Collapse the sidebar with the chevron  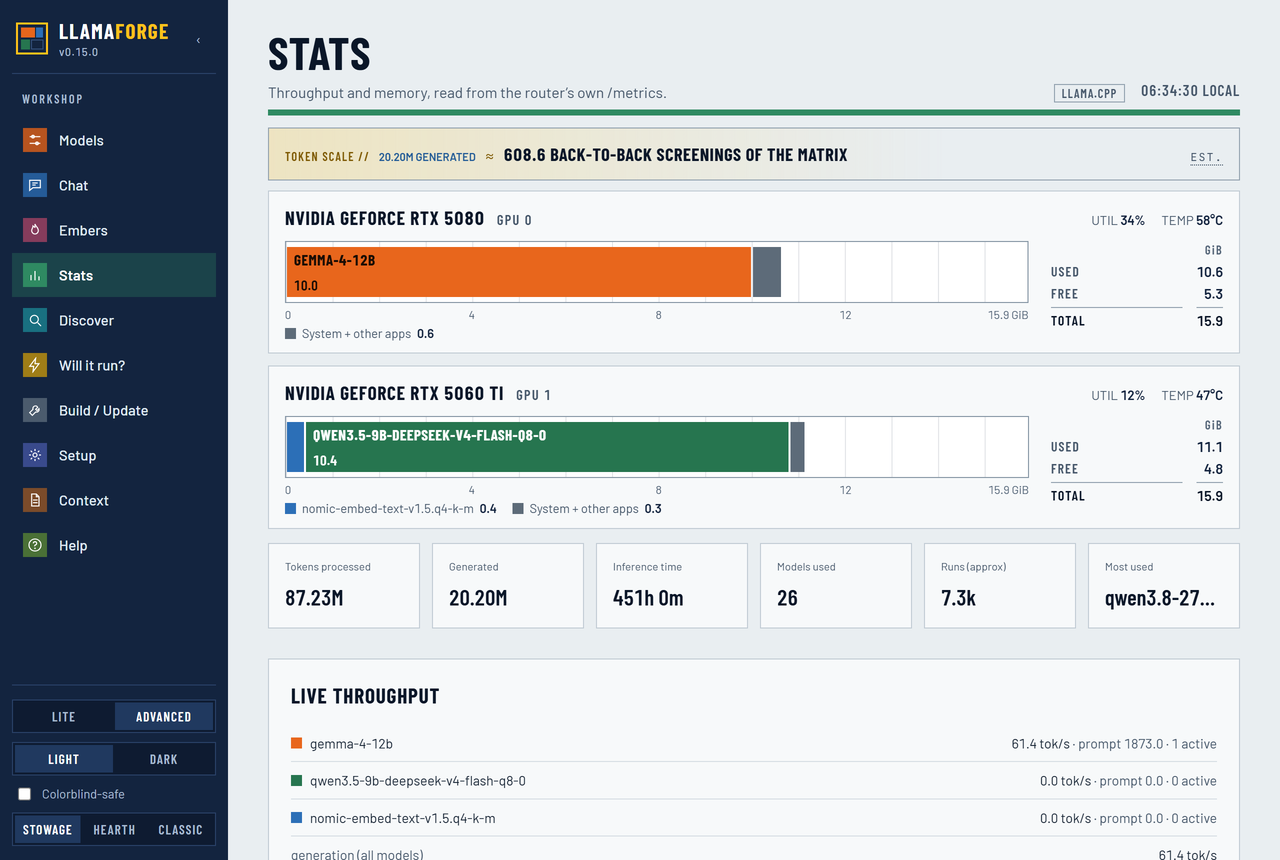[x=198, y=40]
